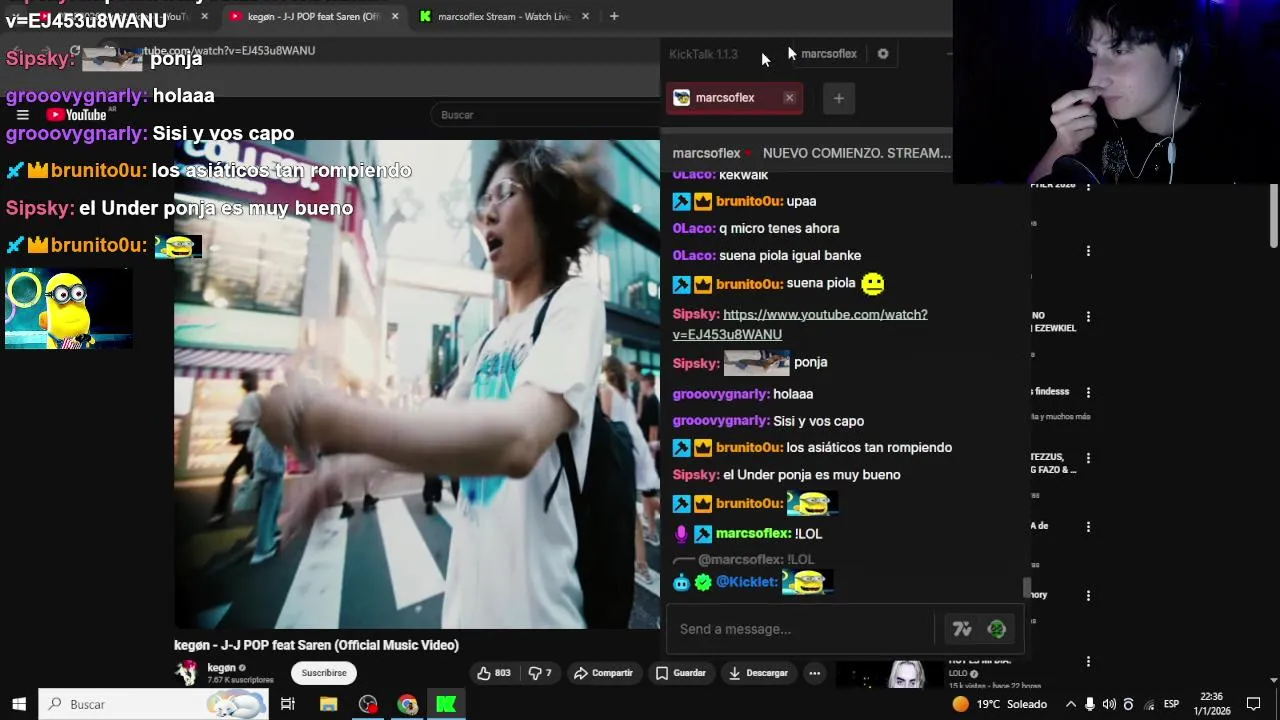The image size is (1280, 720).
Task: Download the video using Descargar
Action: (x=758, y=673)
